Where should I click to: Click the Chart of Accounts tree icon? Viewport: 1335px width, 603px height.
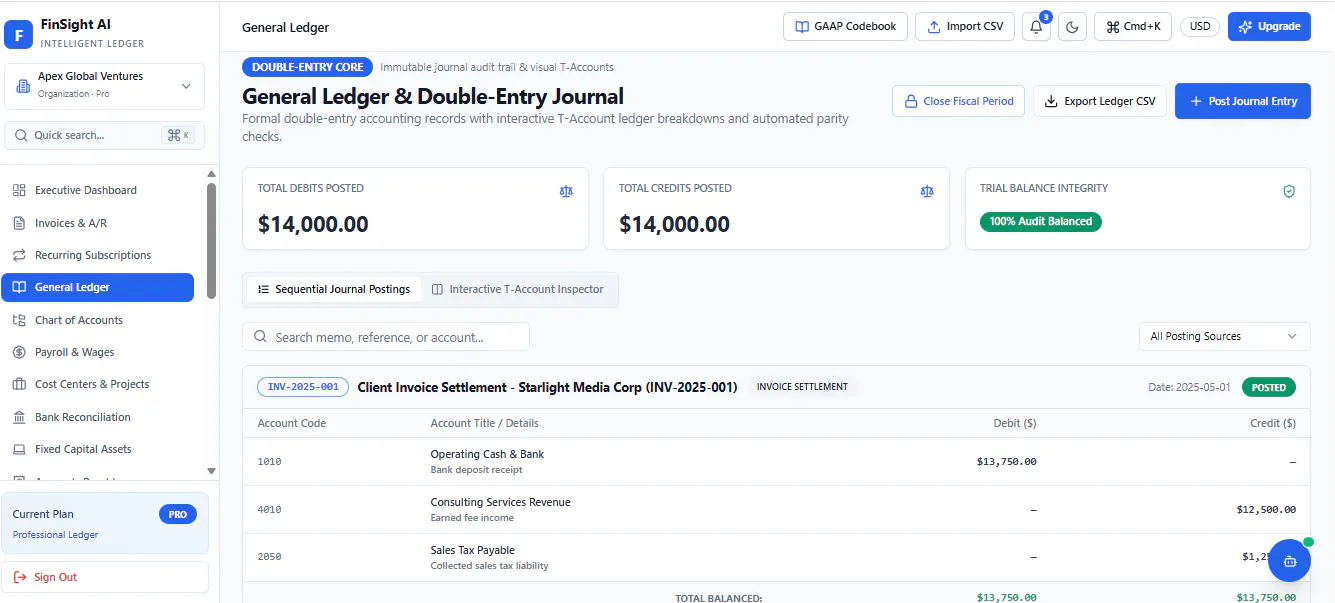[x=19, y=320]
